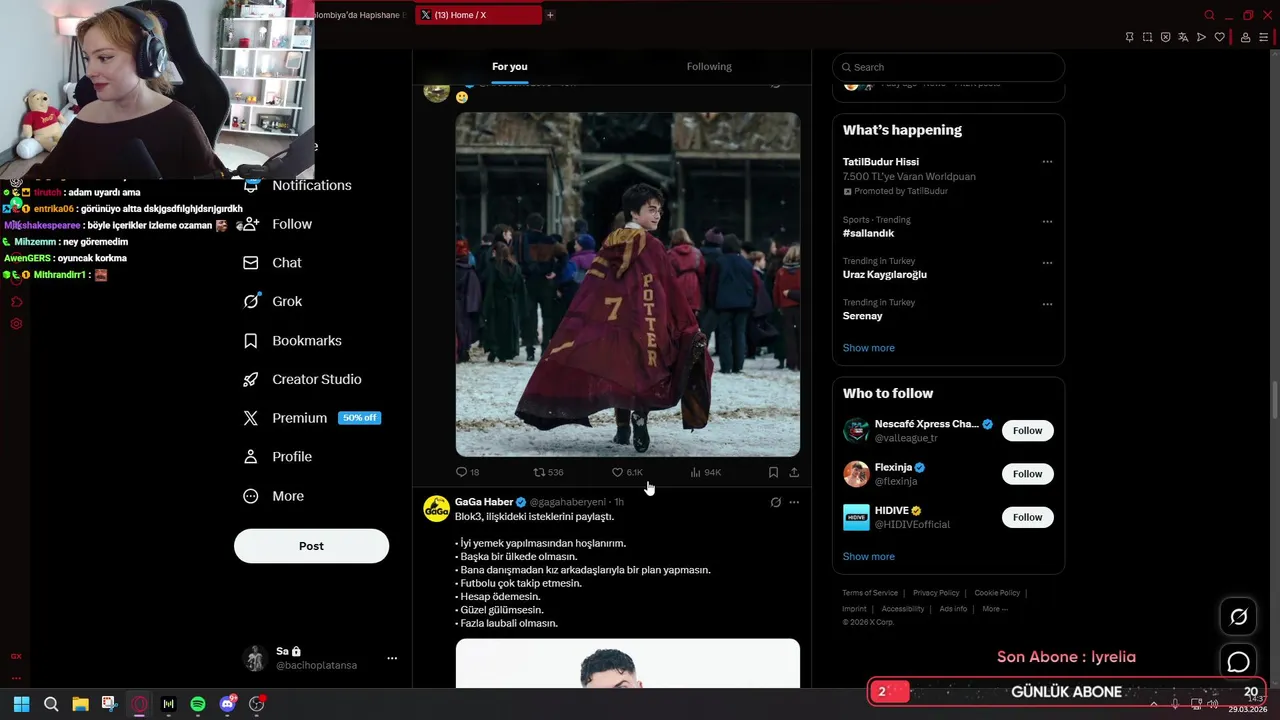The width and height of the screenshot is (1280, 720).
Task: Switch to the Following tab
Action: (709, 66)
